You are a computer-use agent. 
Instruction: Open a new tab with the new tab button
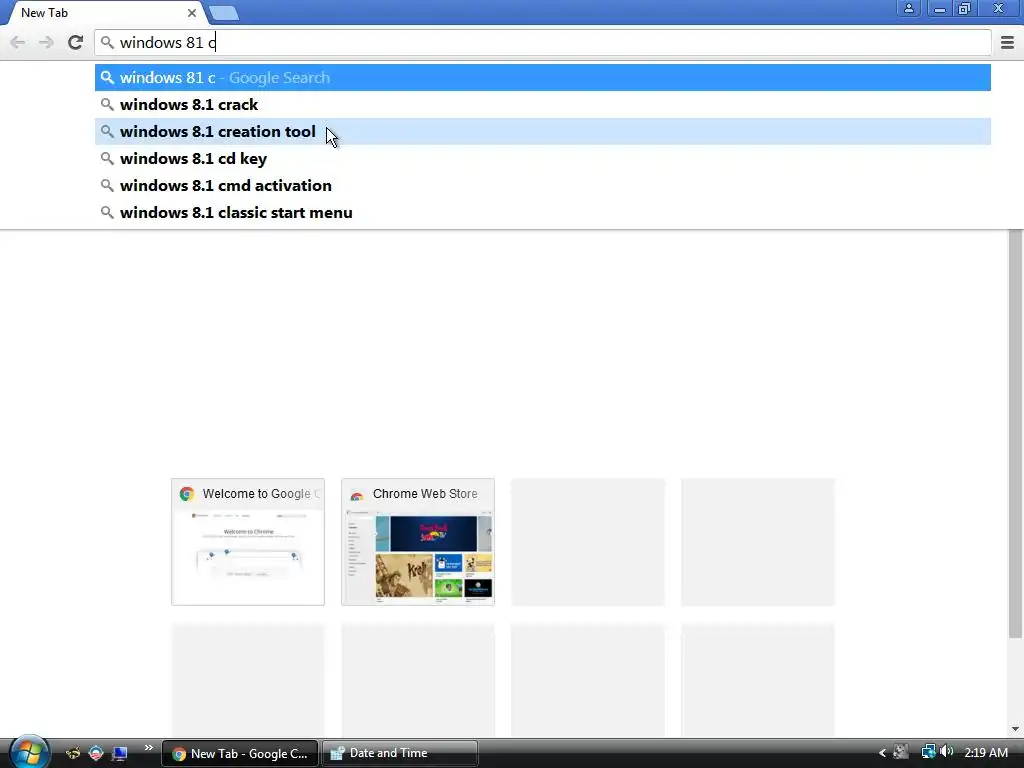(x=225, y=13)
